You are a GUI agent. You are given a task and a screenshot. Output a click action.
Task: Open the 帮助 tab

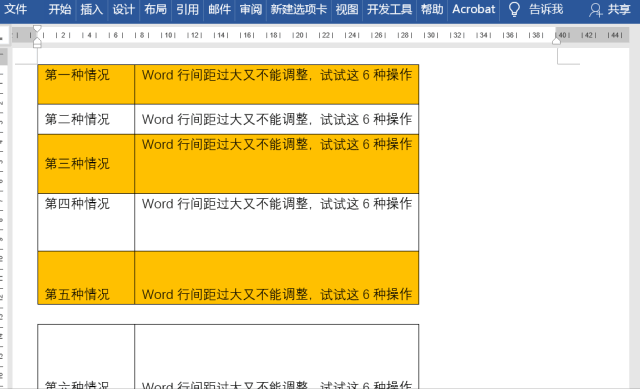[432, 9]
